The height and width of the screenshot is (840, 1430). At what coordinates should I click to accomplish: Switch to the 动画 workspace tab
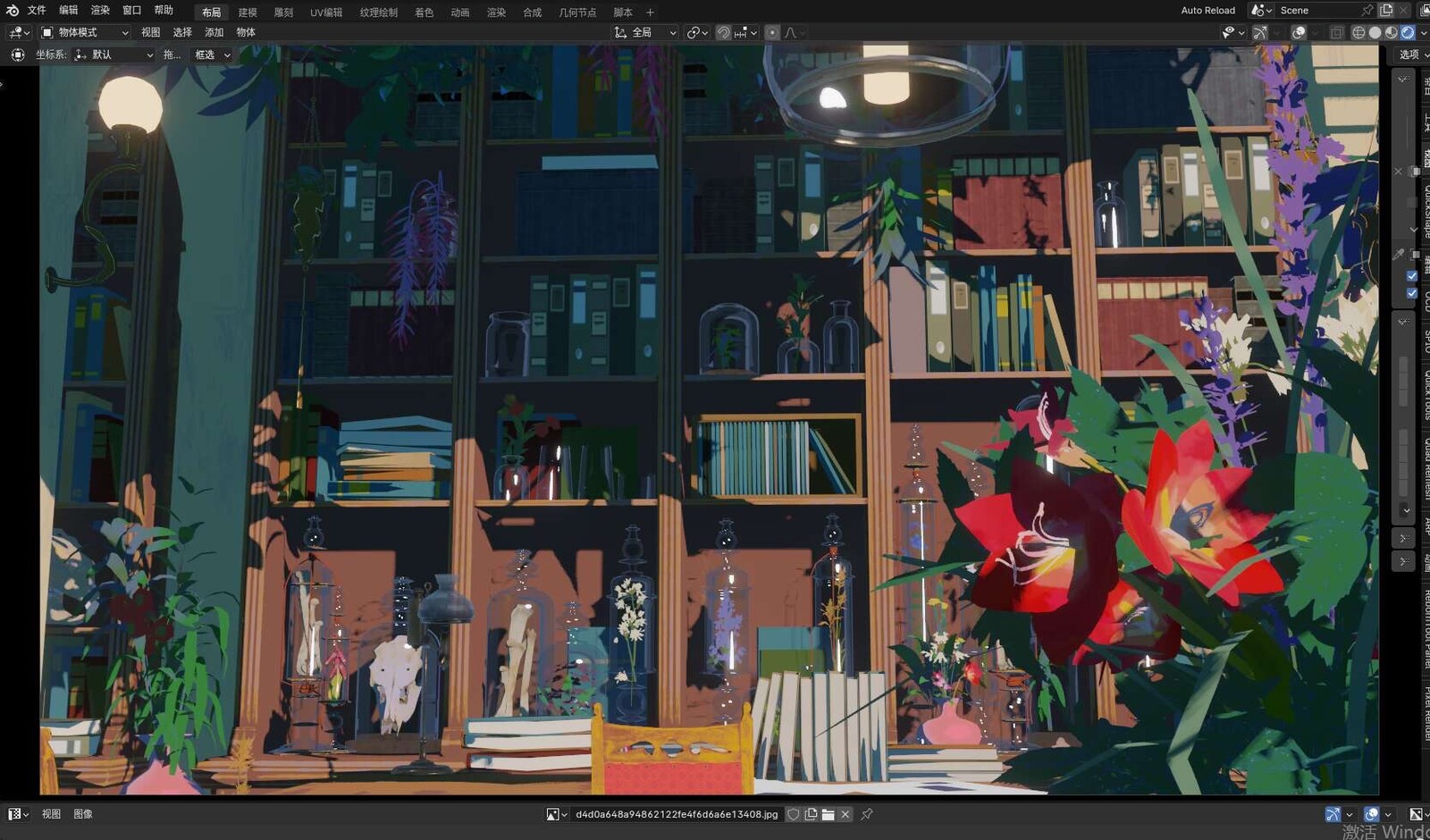pos(460,13)
